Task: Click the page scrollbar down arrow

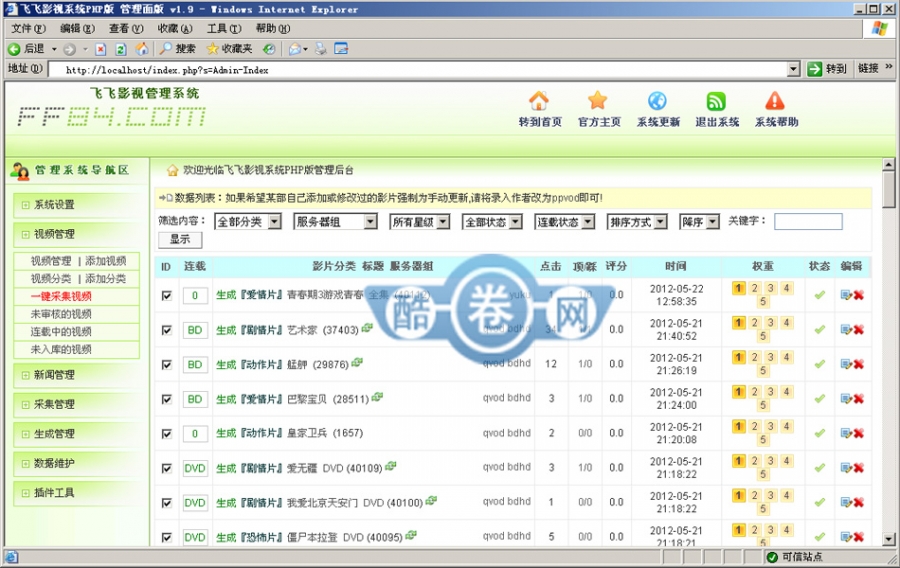Action: tap(889, 539)
